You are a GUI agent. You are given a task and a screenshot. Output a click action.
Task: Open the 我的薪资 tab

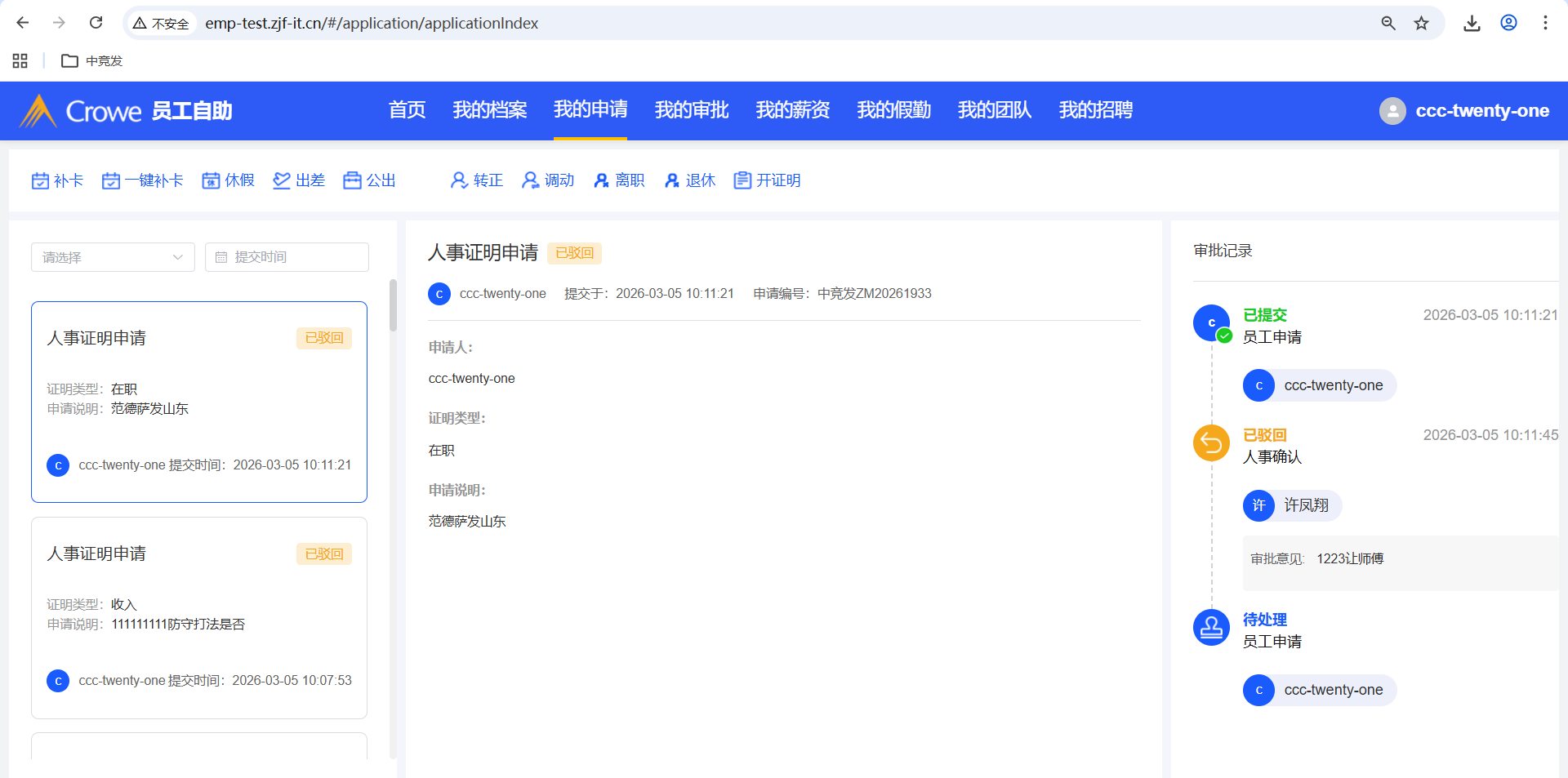click(x=793, y=110)
